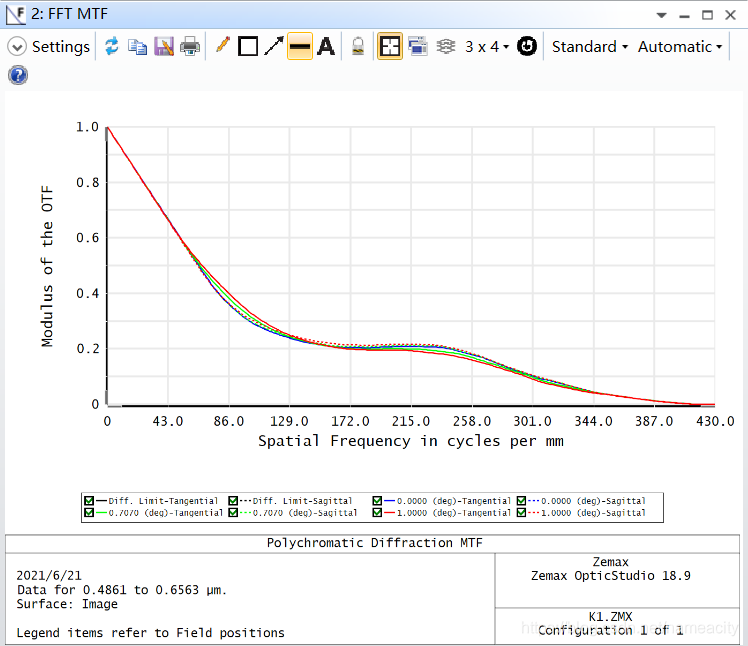Maximize the FFT MTF window
The width and height of the screenshot is (748, 646).
coord(707,15)
